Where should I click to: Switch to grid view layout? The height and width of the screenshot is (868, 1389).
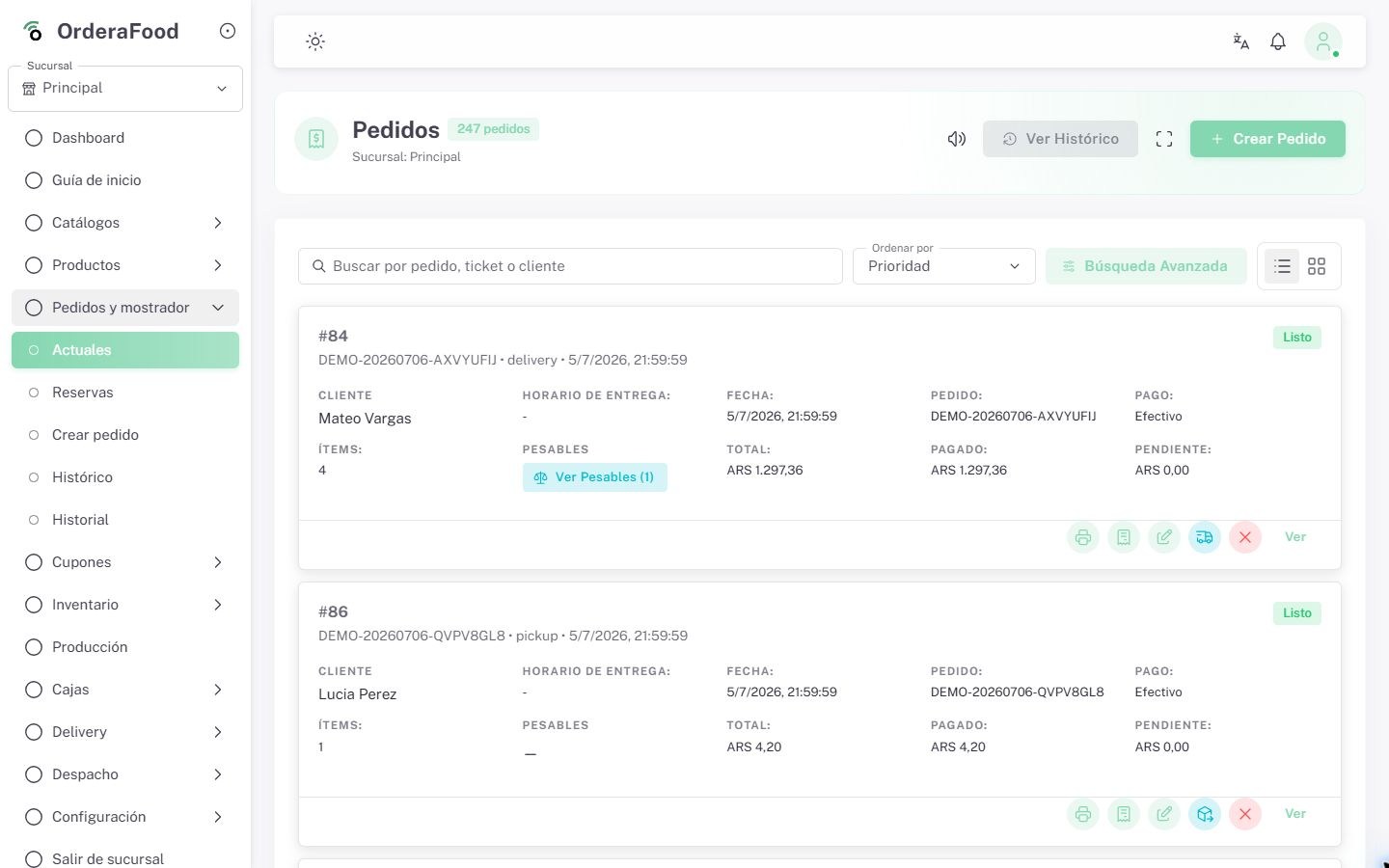[x=1317, y=266]
